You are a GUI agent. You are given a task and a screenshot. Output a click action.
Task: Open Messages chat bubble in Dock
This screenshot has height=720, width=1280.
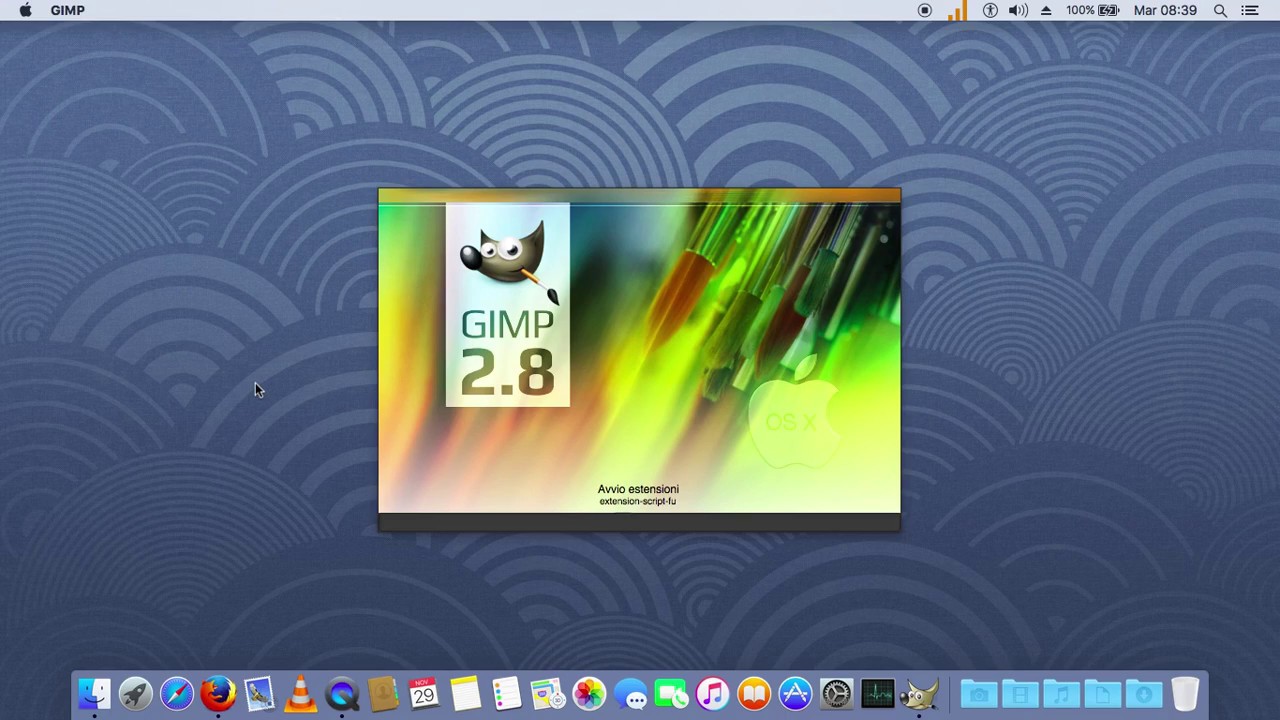point(631,694)
